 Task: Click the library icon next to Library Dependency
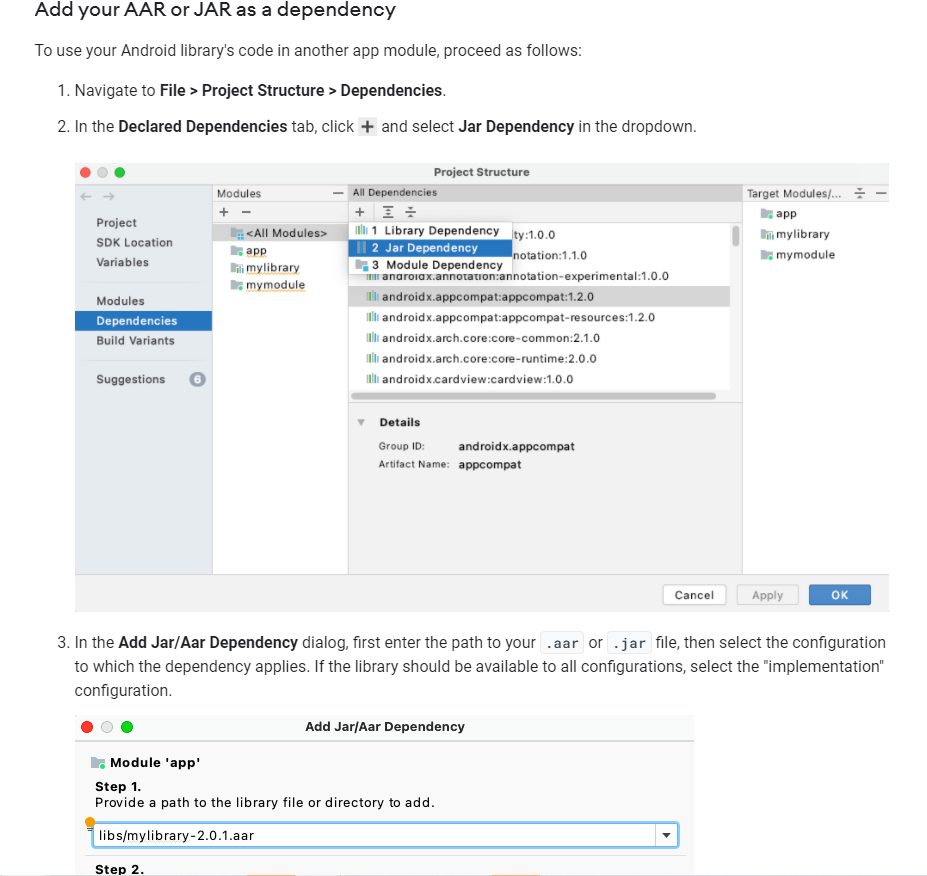pyautogui.click(x=362, y=229)
